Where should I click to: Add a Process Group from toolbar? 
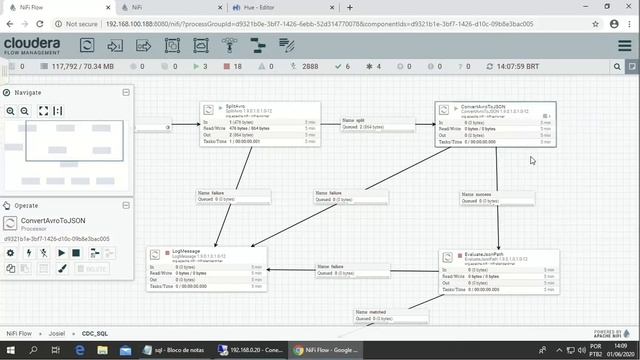tap(172, 45)
